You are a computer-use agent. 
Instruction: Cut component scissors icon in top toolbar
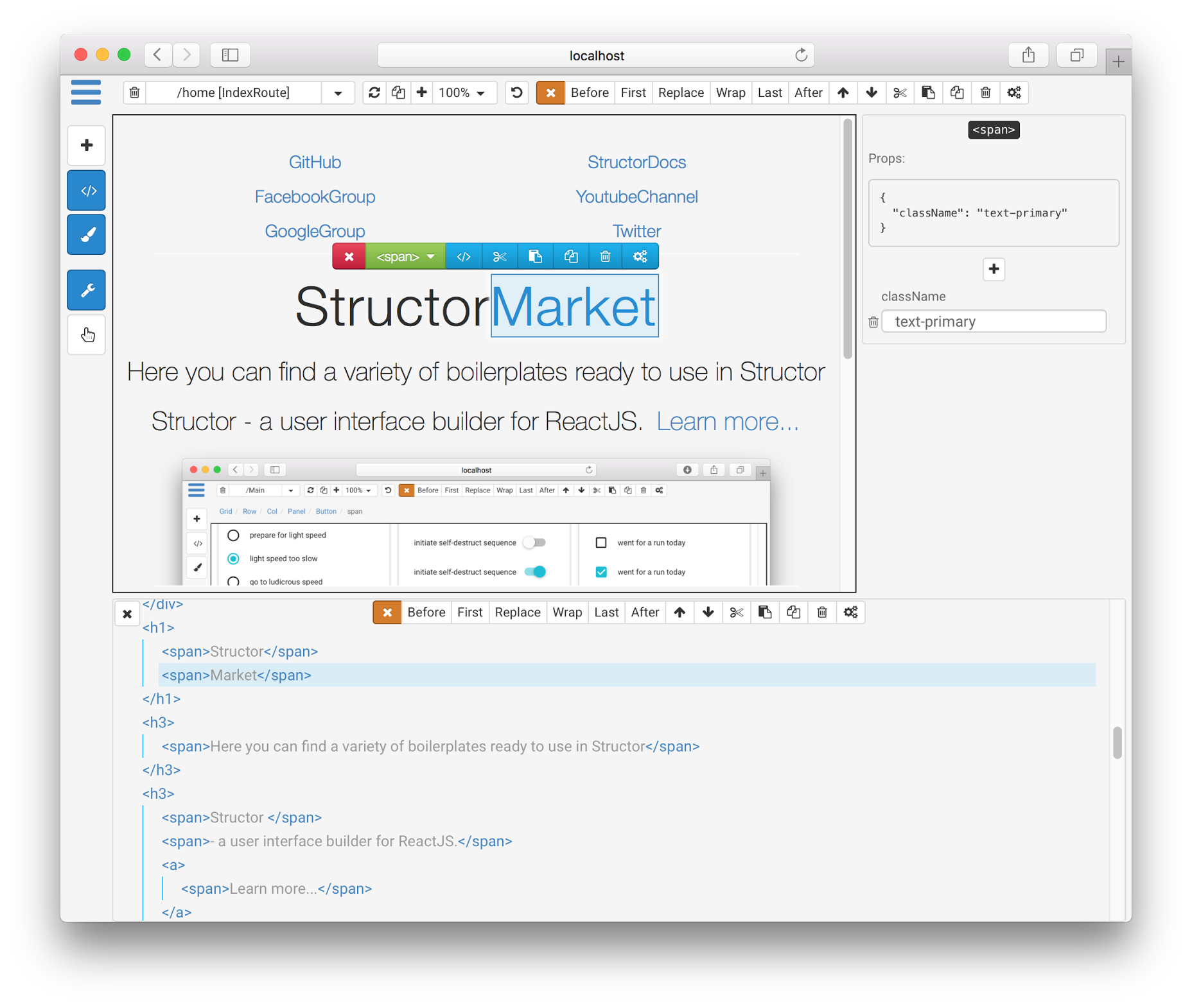click(x=900, y=92)
